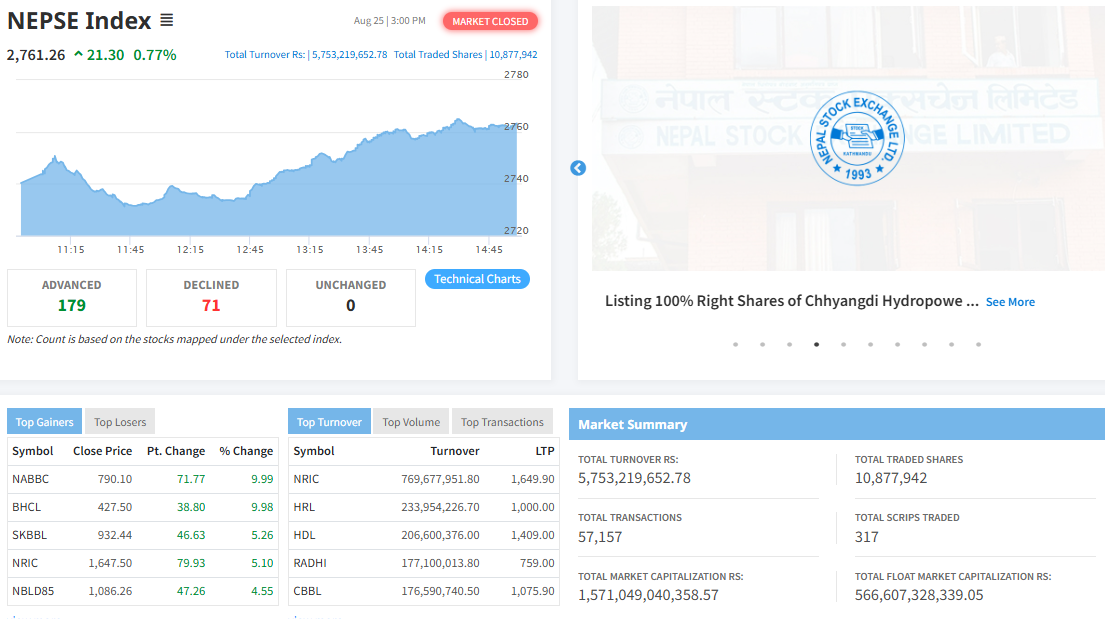Switch to the Top Losers tab

pos(120,422)
